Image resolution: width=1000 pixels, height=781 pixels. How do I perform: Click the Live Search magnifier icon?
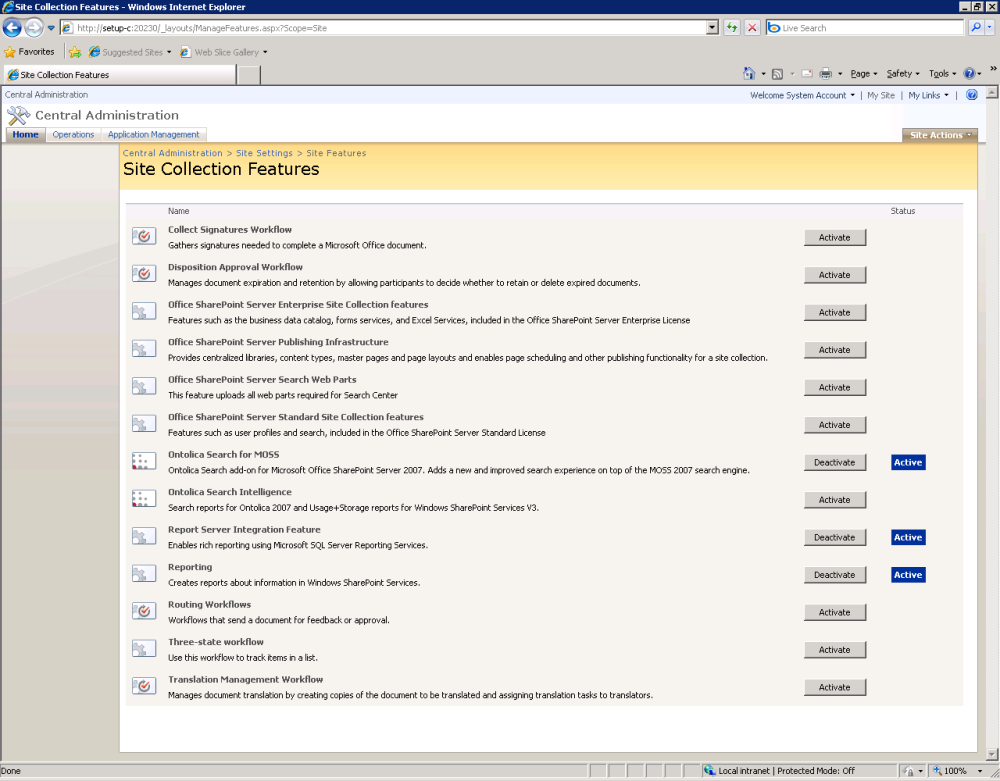coord(975,27)
